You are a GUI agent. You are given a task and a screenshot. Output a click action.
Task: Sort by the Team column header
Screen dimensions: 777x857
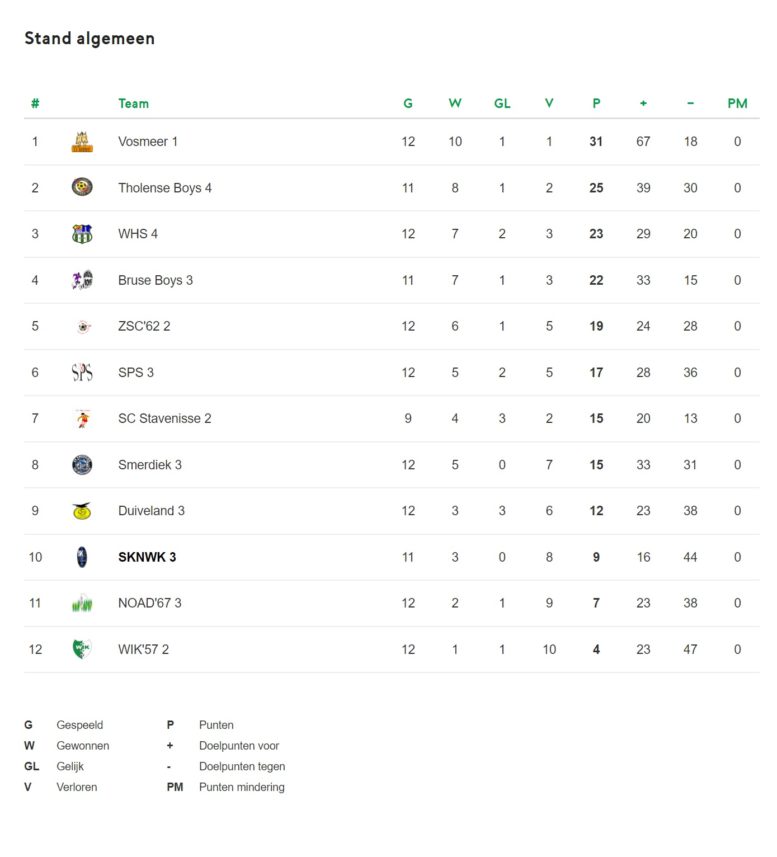tap(133, 103)
